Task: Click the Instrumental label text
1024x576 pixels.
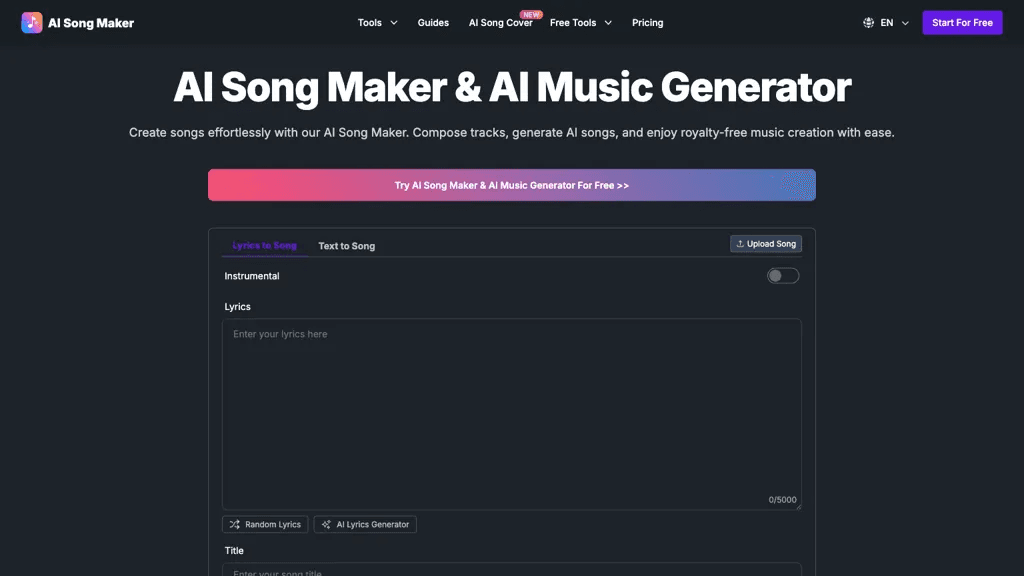Action: click(x=252, y=276)
